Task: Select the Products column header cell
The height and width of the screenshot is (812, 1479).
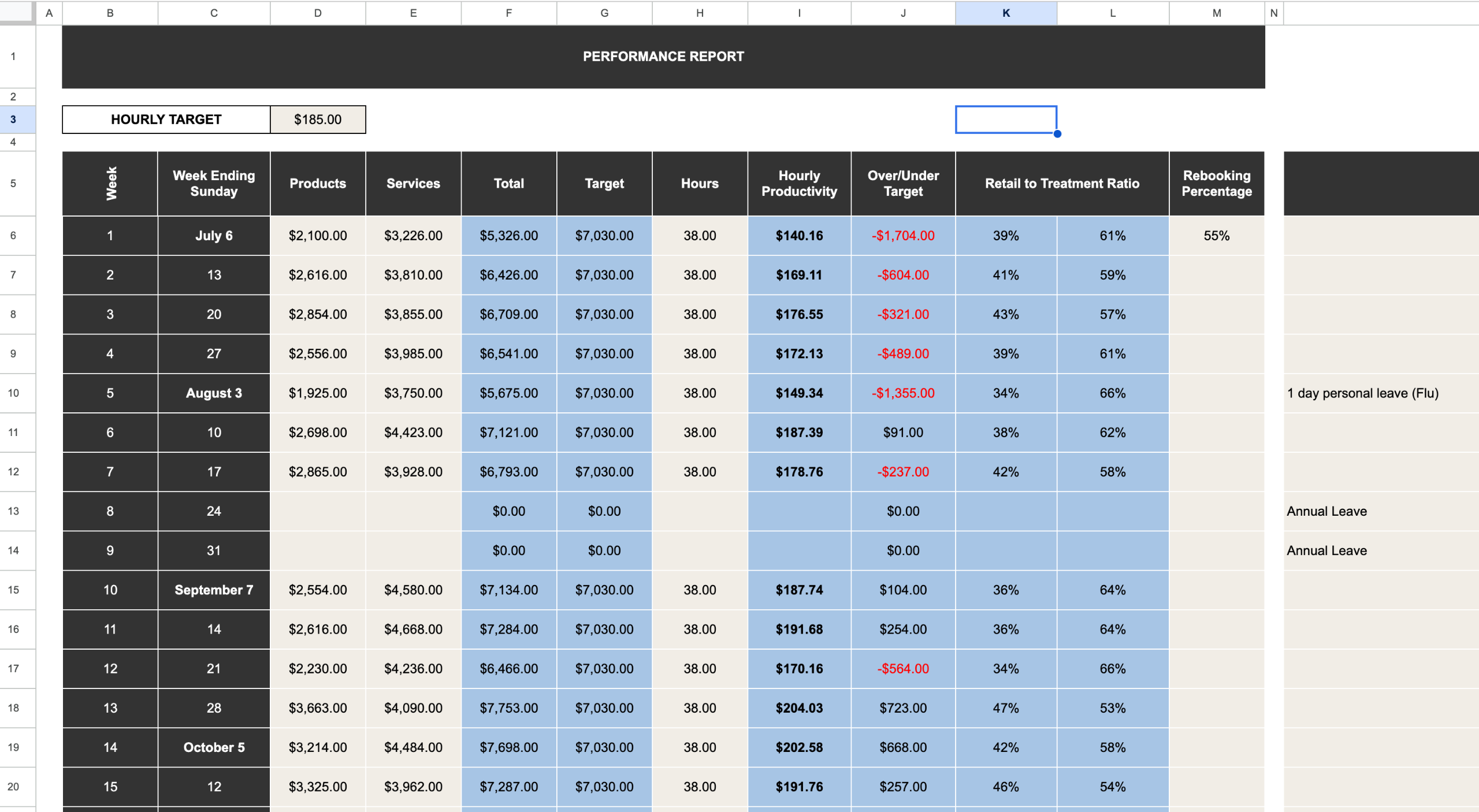Action: click(318, 184)
